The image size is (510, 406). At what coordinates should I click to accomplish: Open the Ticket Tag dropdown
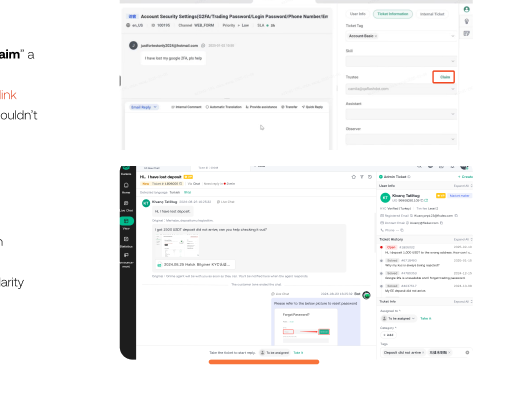coord(401,36)
